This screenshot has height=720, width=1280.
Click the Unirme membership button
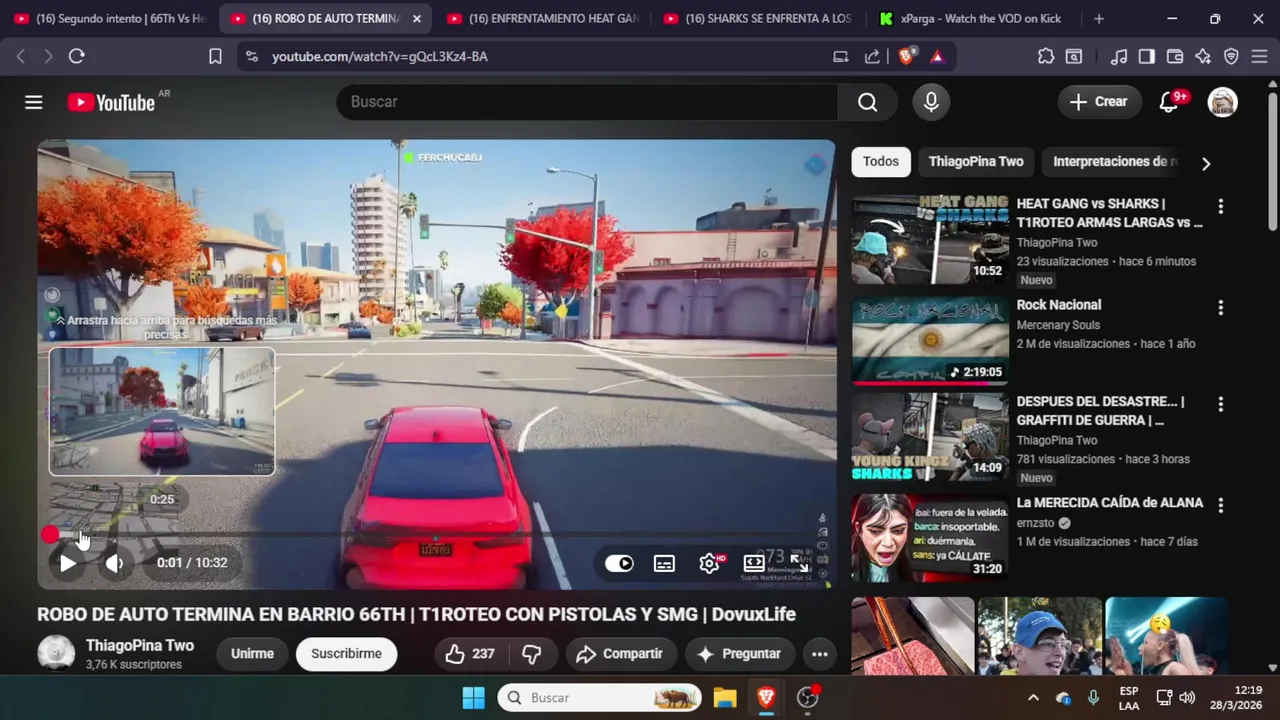click(x=252, y=654)
